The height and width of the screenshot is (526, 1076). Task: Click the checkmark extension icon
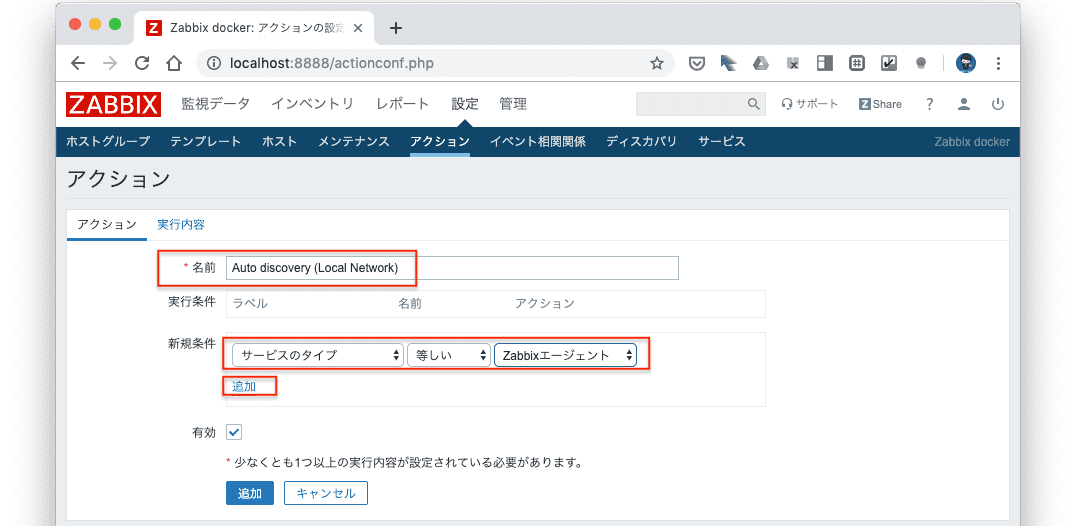coord(889,64)
